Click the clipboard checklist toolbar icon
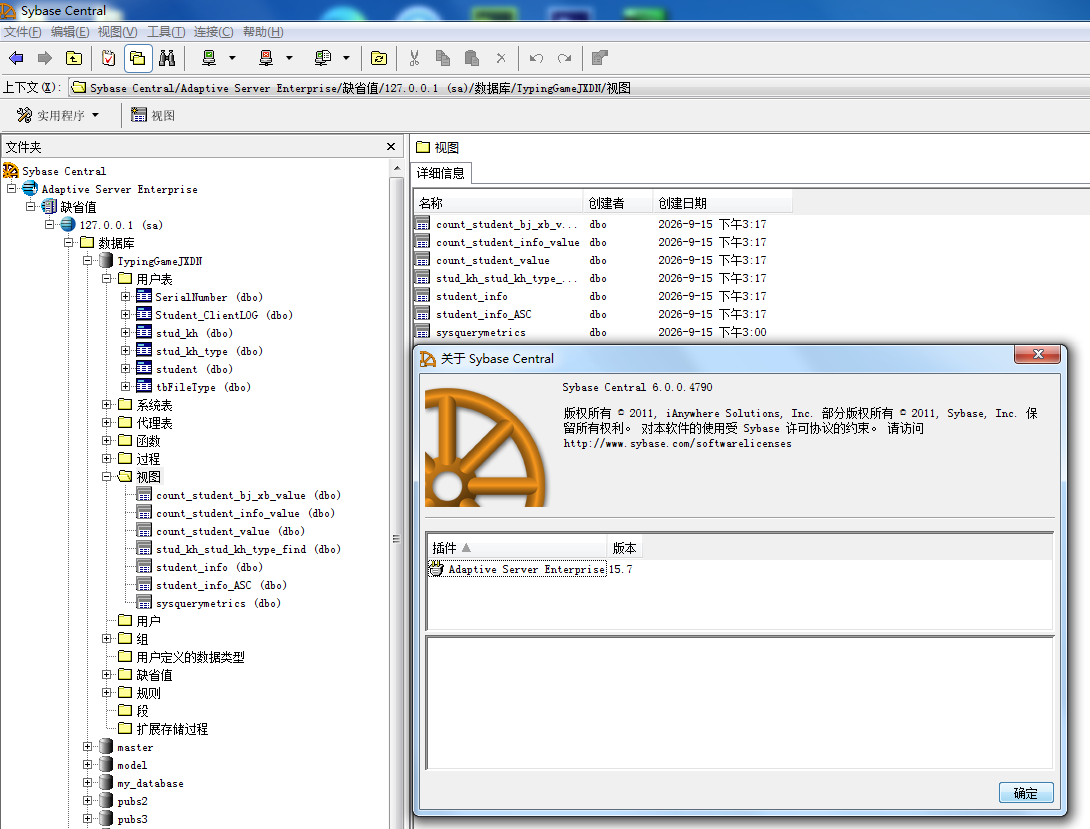The width and height of the screenshot is (1090, 829). 108,58
